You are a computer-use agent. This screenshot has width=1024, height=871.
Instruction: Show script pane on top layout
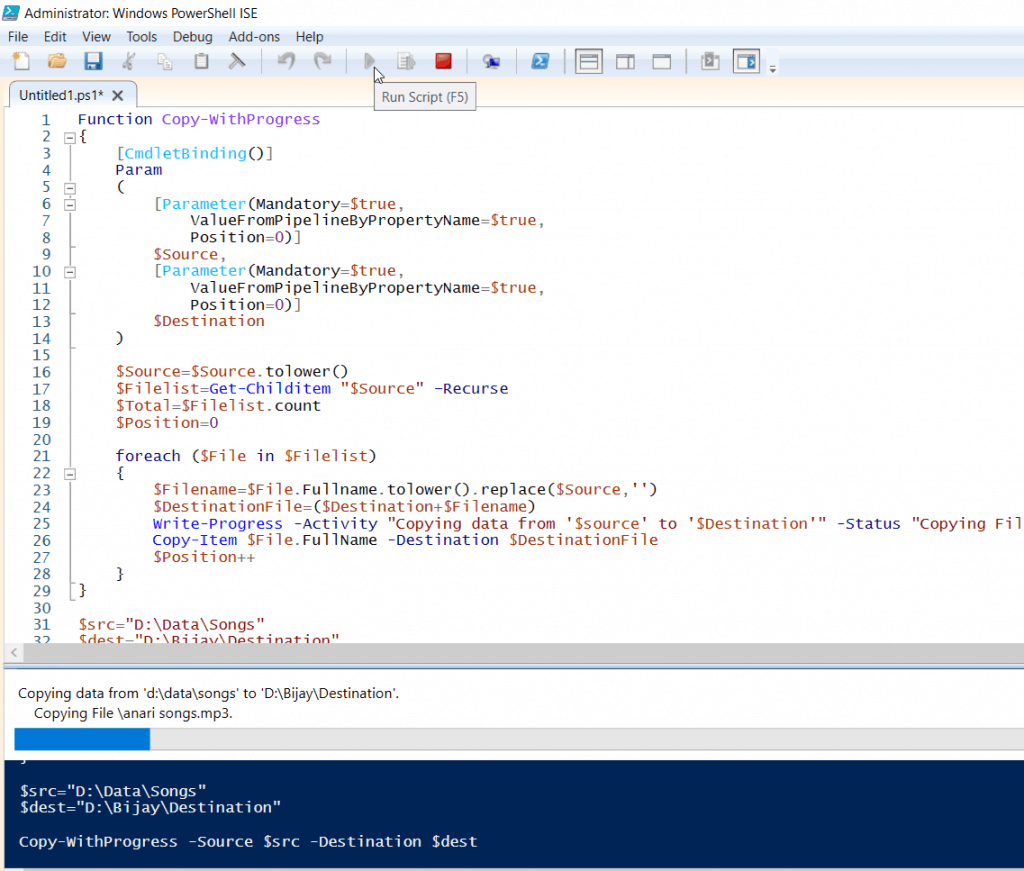(588, 62)
